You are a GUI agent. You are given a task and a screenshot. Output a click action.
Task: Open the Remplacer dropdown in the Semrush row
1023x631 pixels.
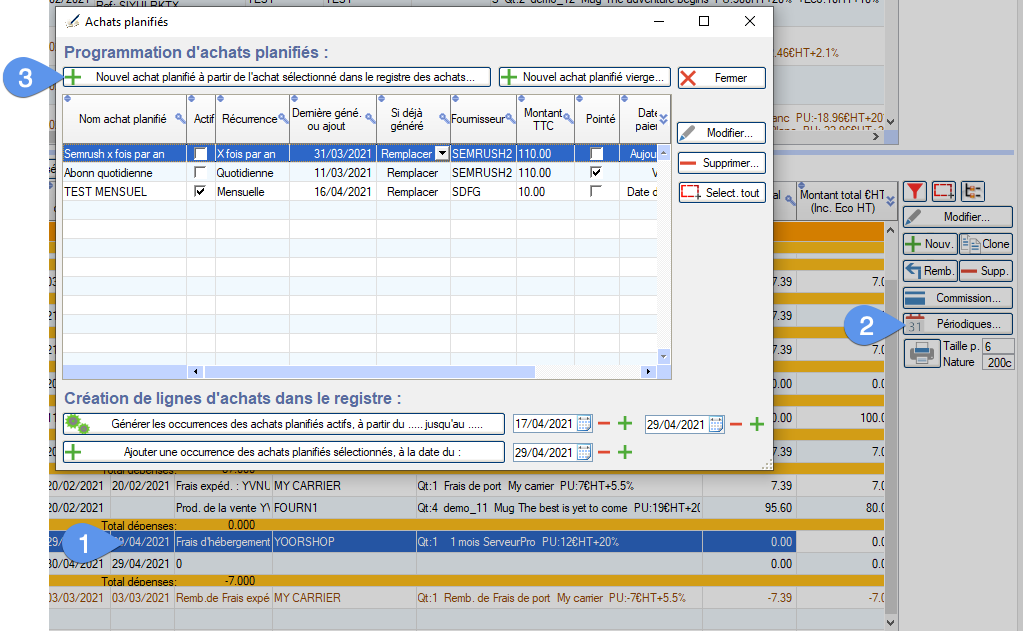pyautogui.click(x=442, y=154)
